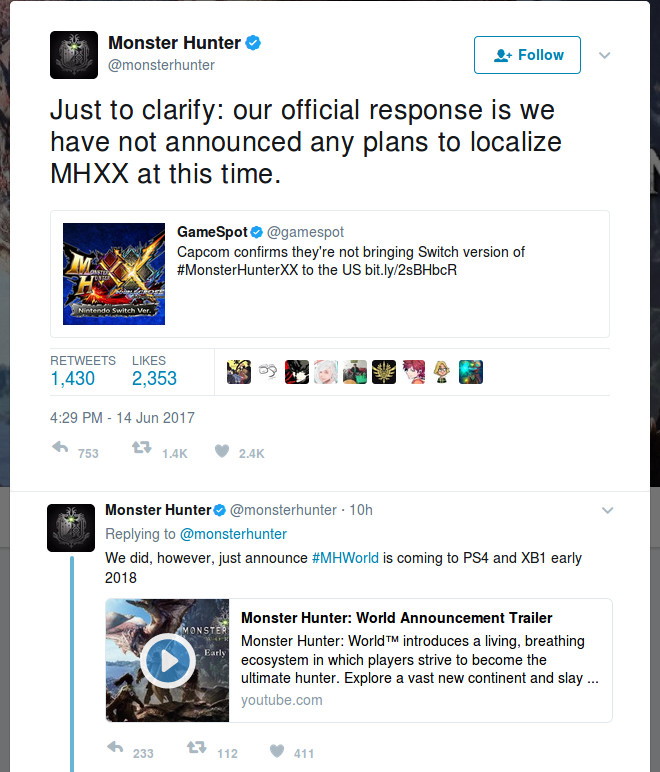Click the Follow button for Monster Hunter
660x772 pixels.
pyautogui.click(x=527, y=55)
